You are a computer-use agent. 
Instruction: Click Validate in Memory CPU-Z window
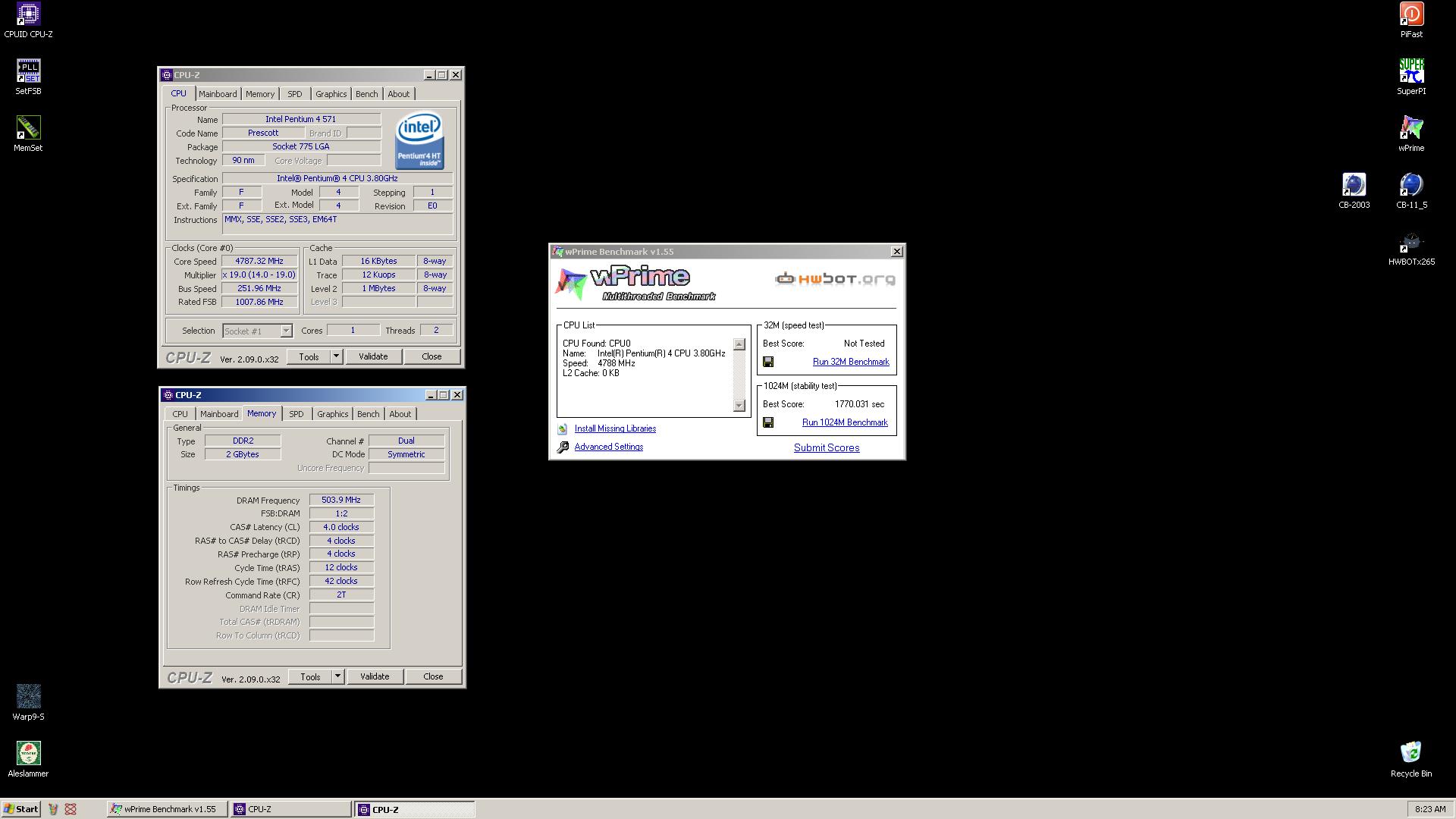(x=375, y=676)
